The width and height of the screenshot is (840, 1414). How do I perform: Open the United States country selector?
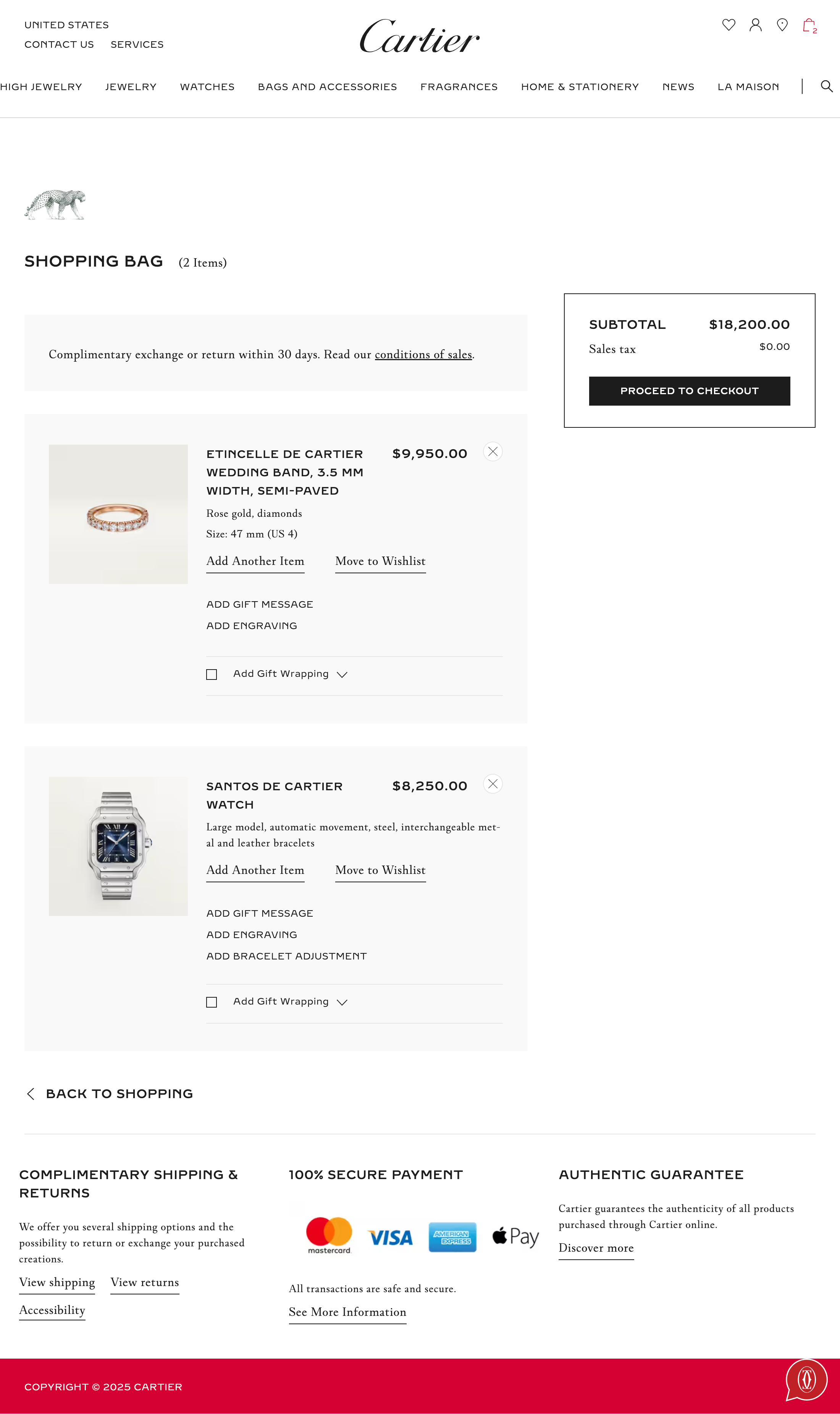pyautogui.click(x=66, y=25)
